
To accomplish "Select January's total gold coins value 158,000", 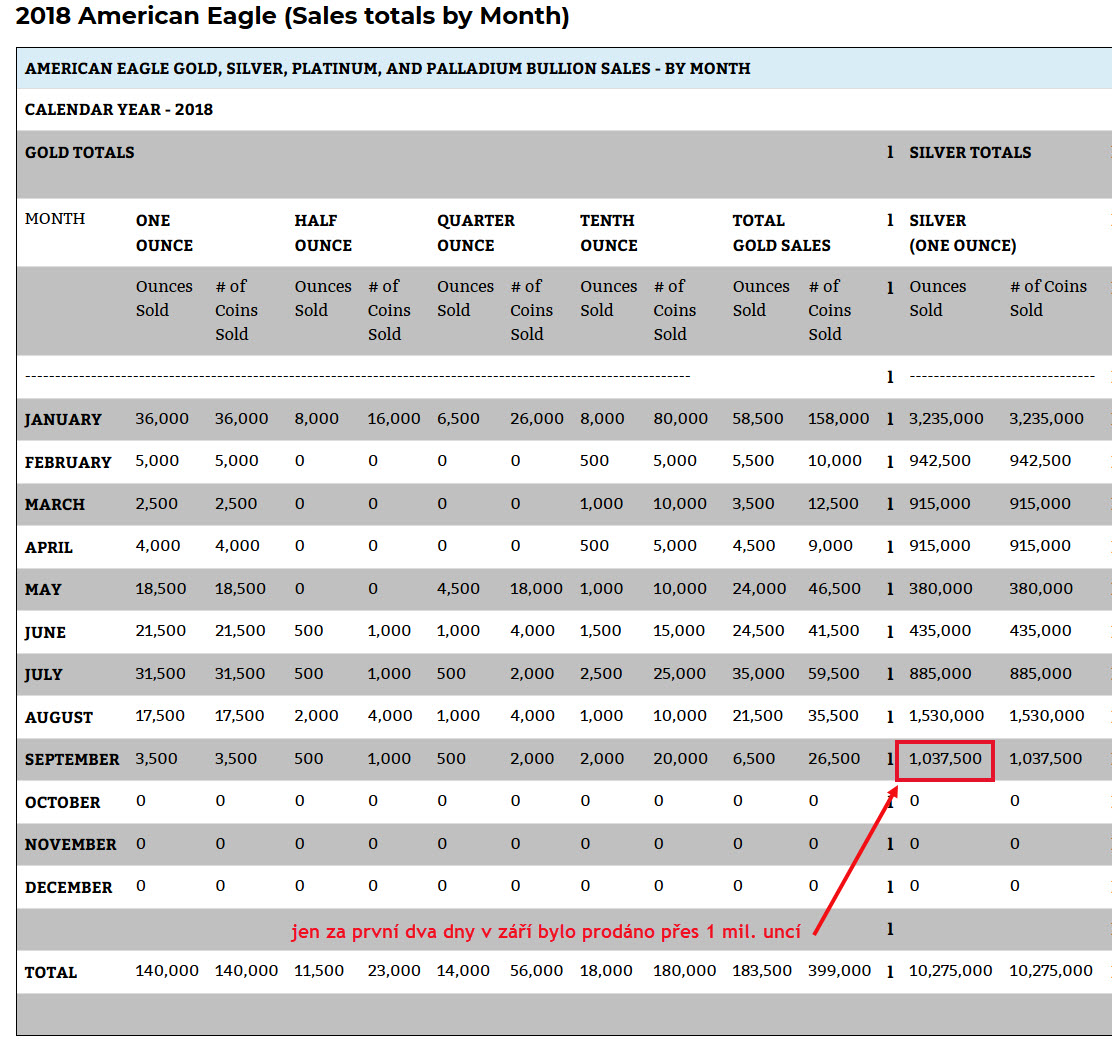I will (x=838, y=419).
